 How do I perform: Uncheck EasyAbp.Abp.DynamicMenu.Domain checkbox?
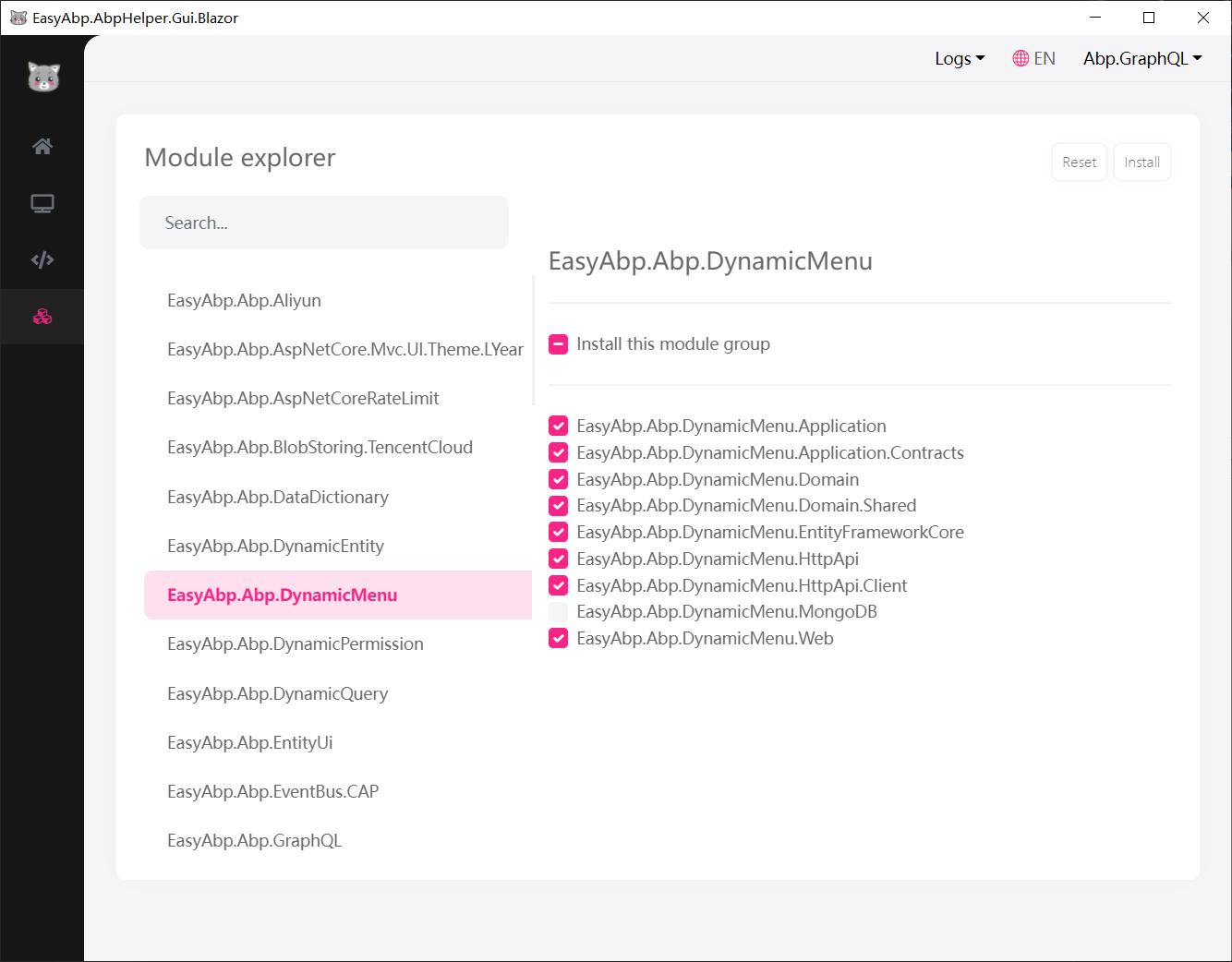tap(558, 479)
